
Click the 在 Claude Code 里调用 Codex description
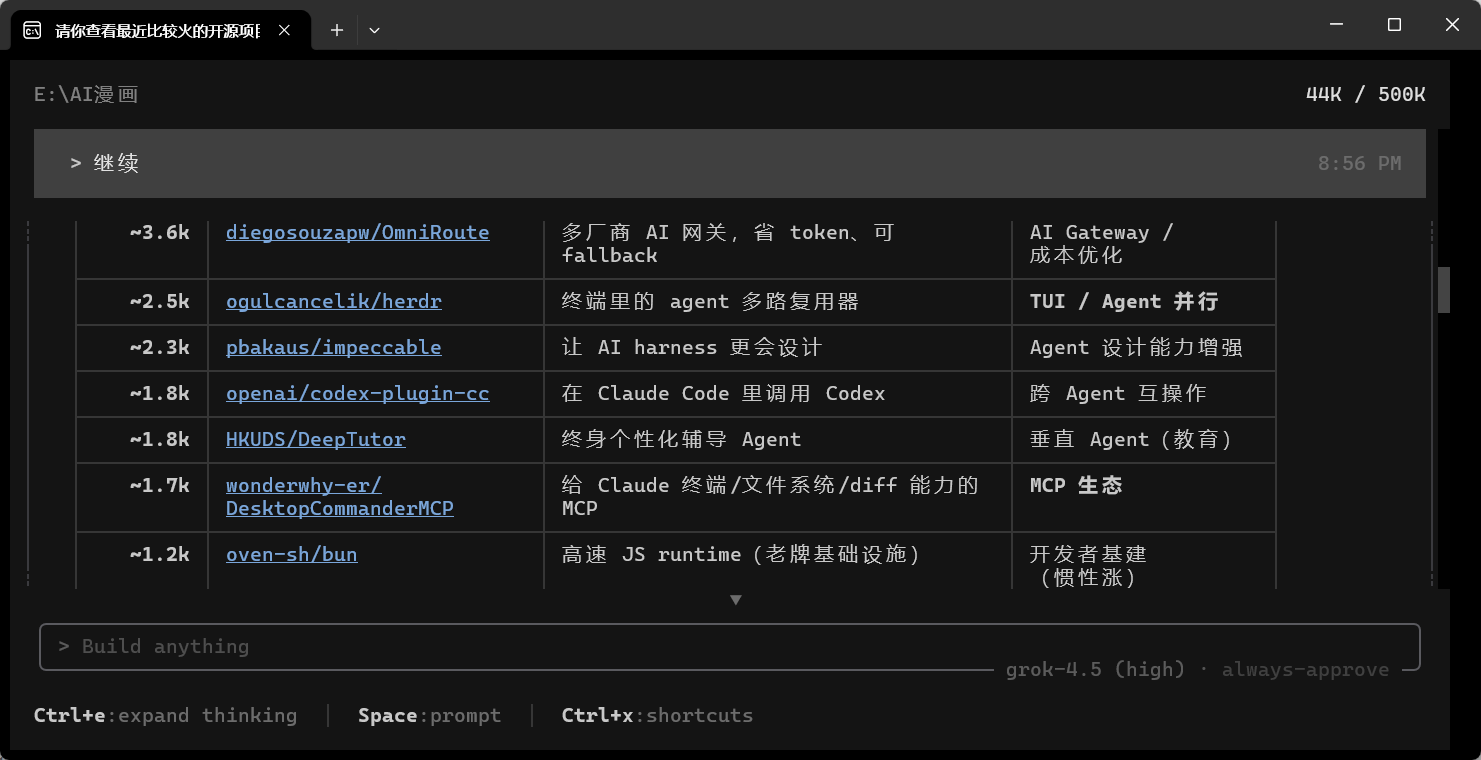[724, 394]
